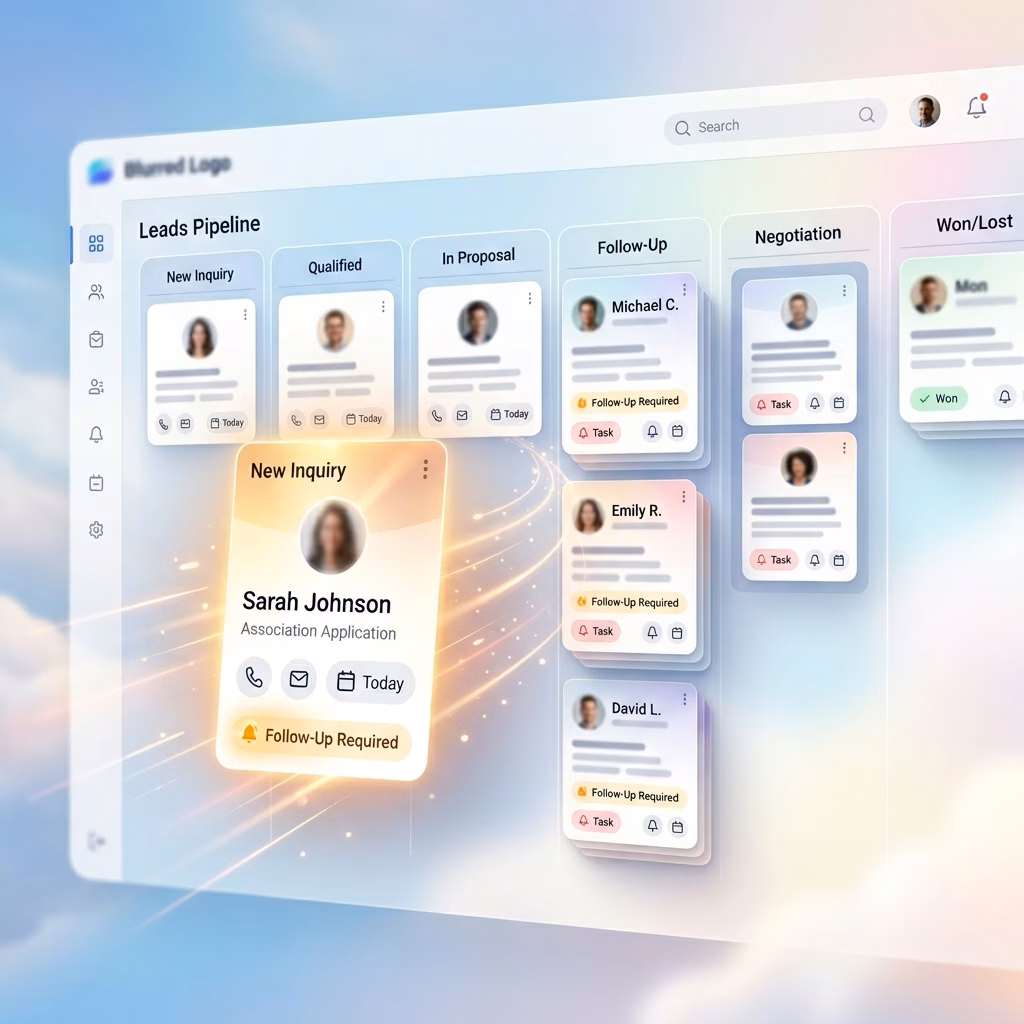Select the Negotiation column header

pos(798,234)
